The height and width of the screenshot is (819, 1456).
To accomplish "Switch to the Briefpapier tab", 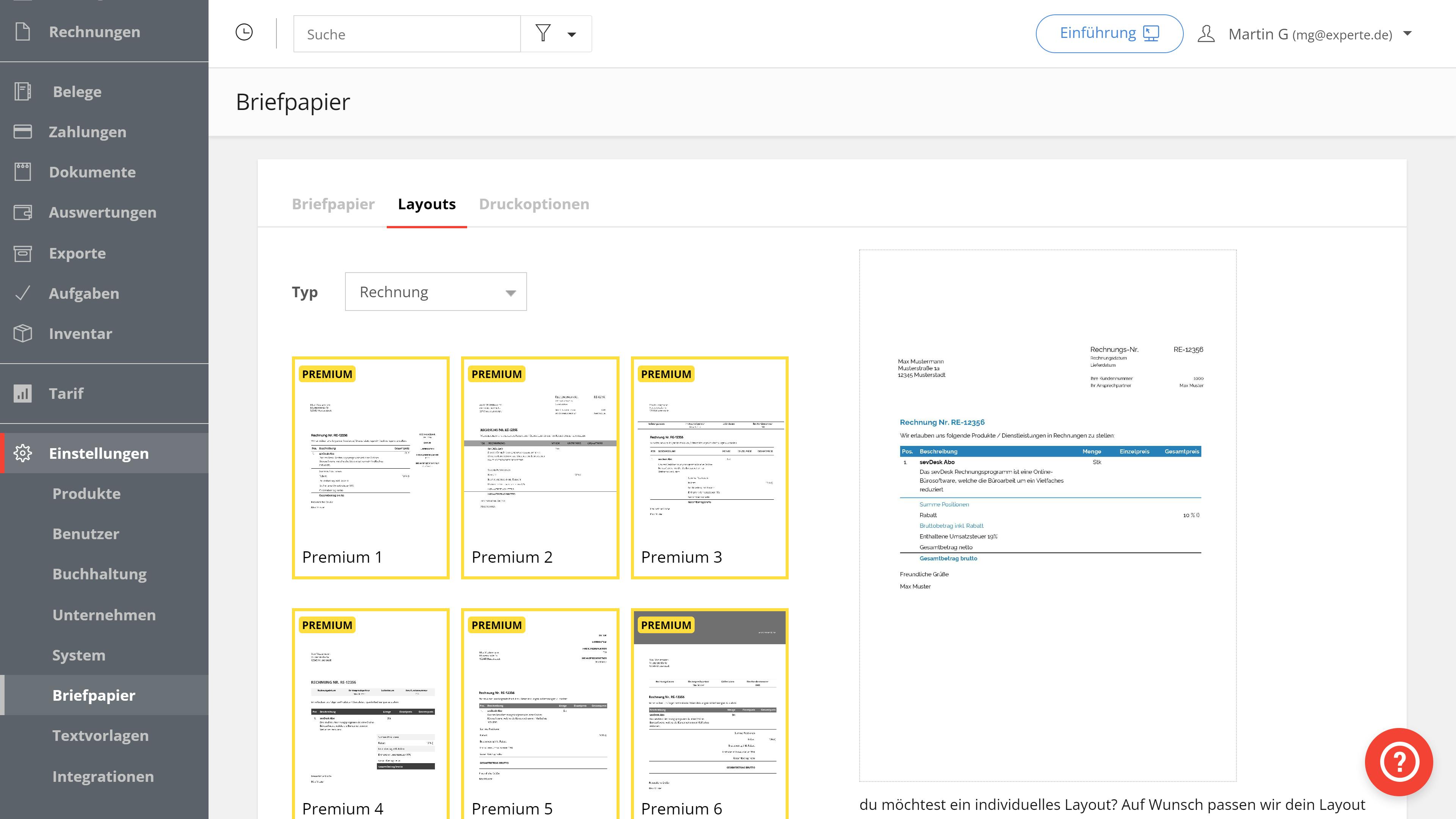I will point(333,204).
